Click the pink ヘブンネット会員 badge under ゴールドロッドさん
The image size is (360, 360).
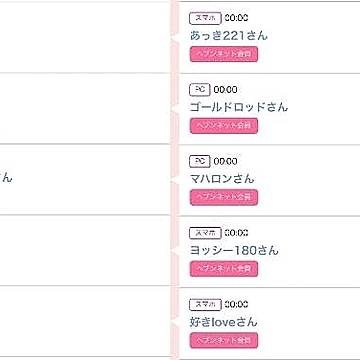click(x=224, y=126)
